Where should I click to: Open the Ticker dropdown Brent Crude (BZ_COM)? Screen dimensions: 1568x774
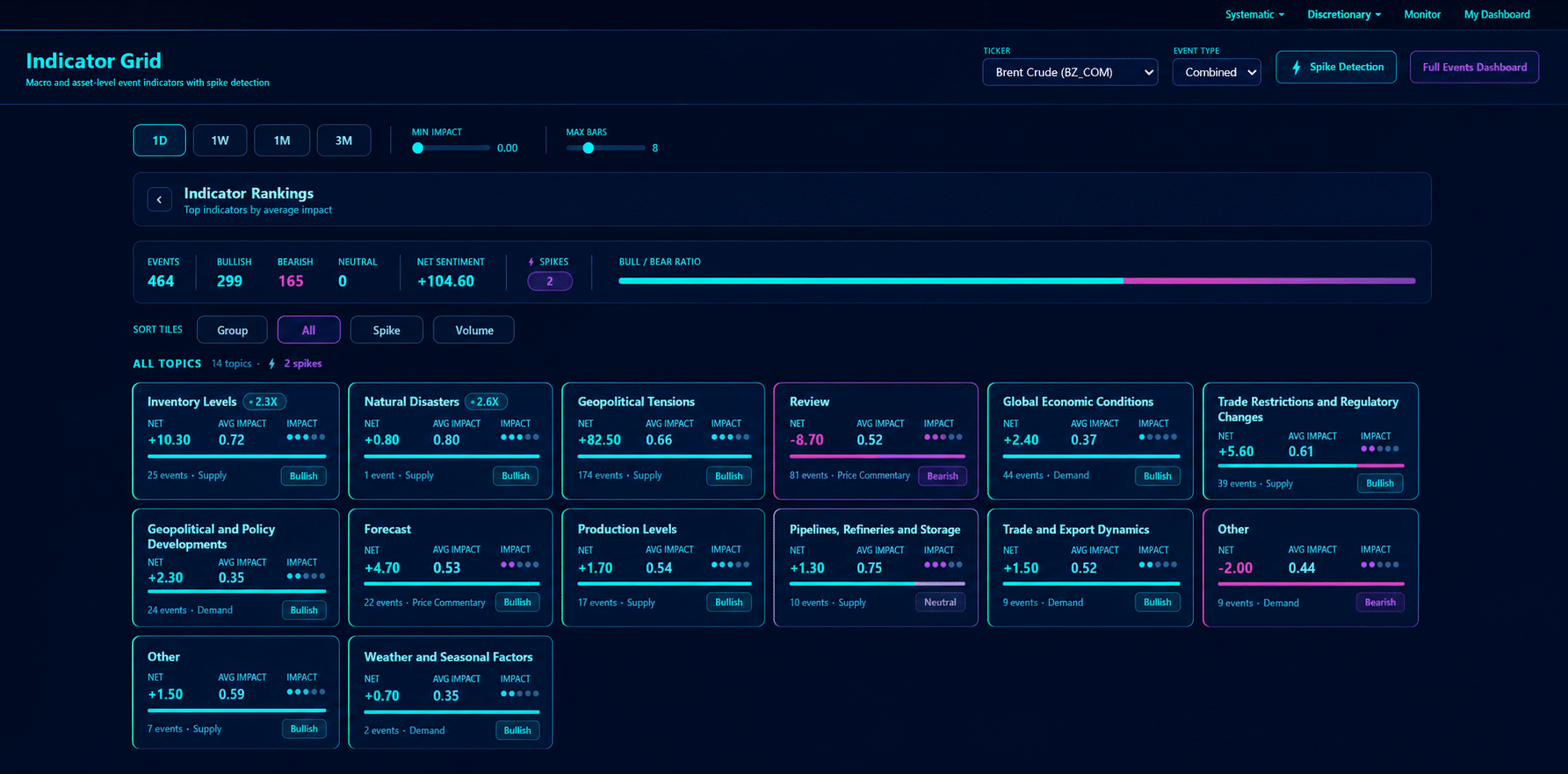tap(1070, 72)
